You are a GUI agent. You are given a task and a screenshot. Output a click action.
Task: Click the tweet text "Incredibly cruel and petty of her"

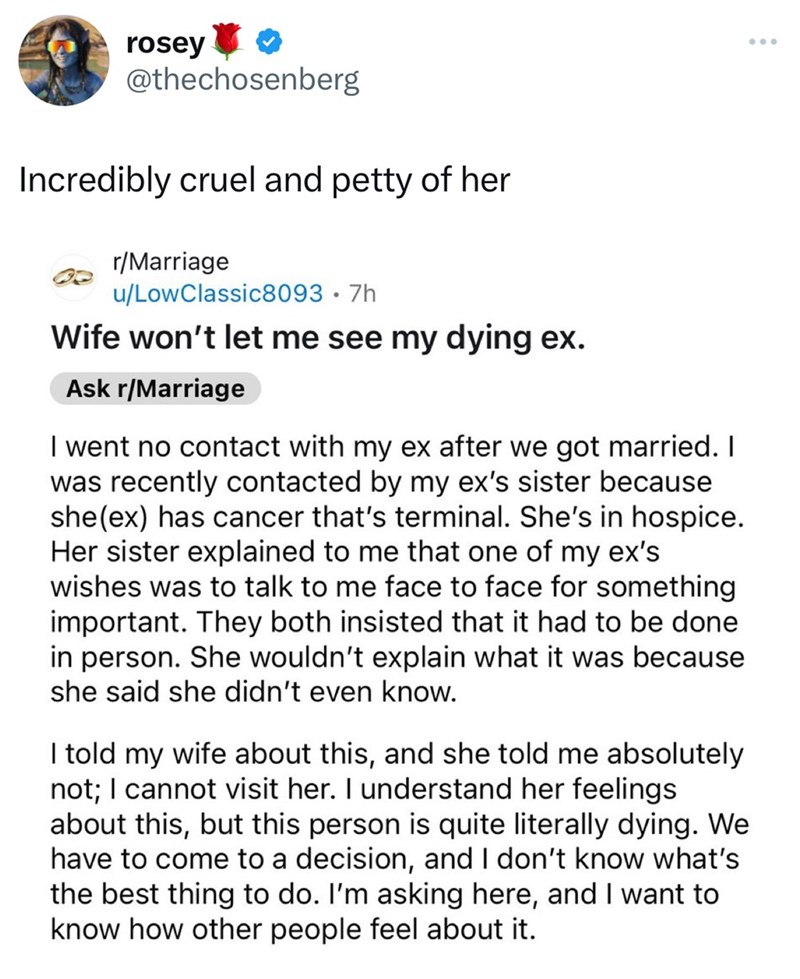point(264,180)
